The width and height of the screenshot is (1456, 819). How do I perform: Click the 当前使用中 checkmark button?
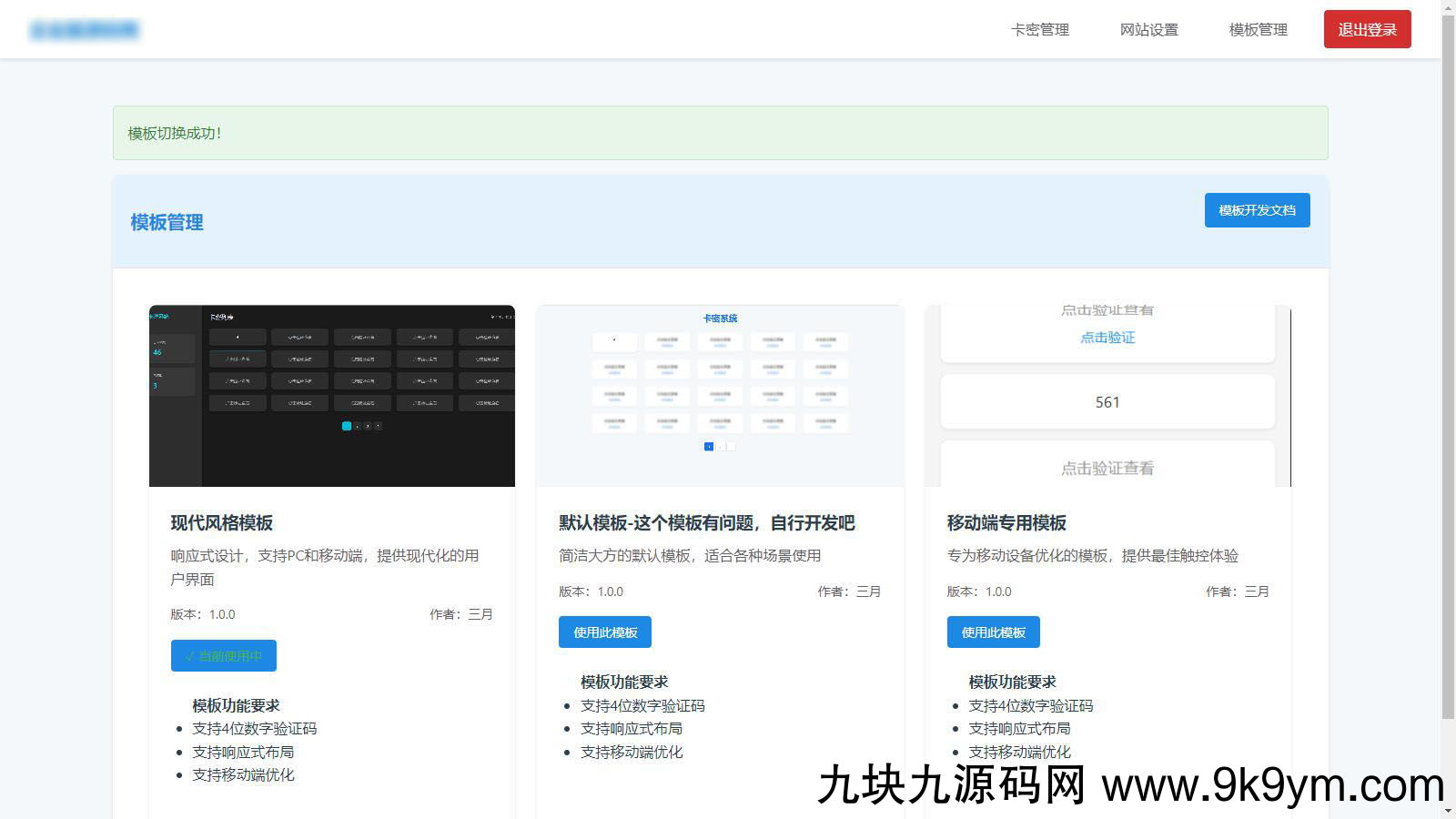(223, 656)
